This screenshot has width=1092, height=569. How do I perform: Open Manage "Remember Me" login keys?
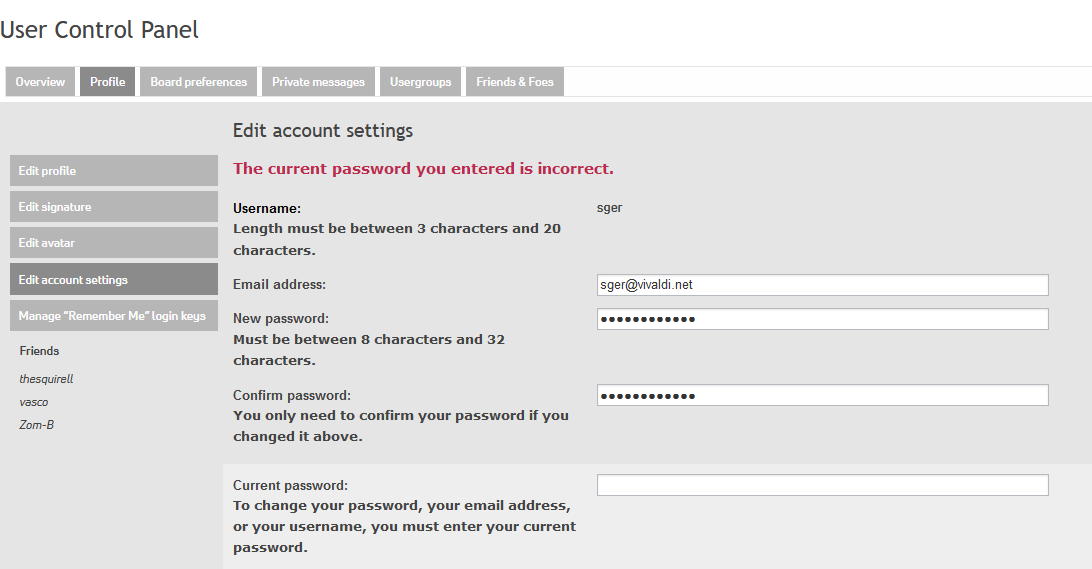coord(113,316)
